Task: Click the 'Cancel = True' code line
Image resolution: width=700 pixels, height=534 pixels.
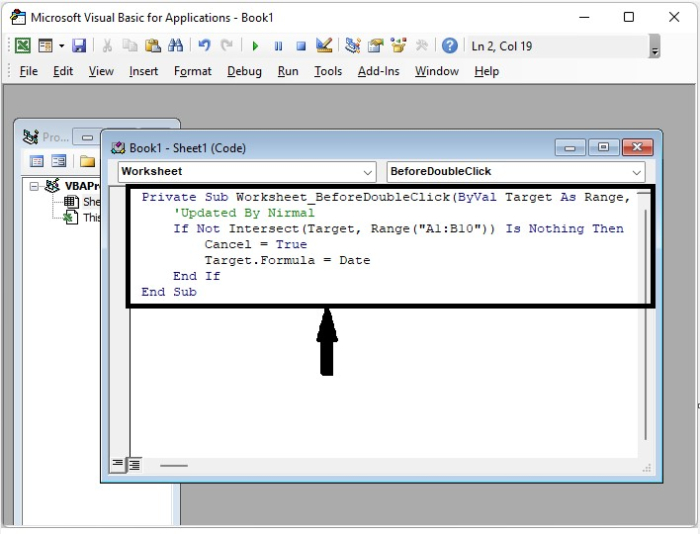Action: [256, 245]
